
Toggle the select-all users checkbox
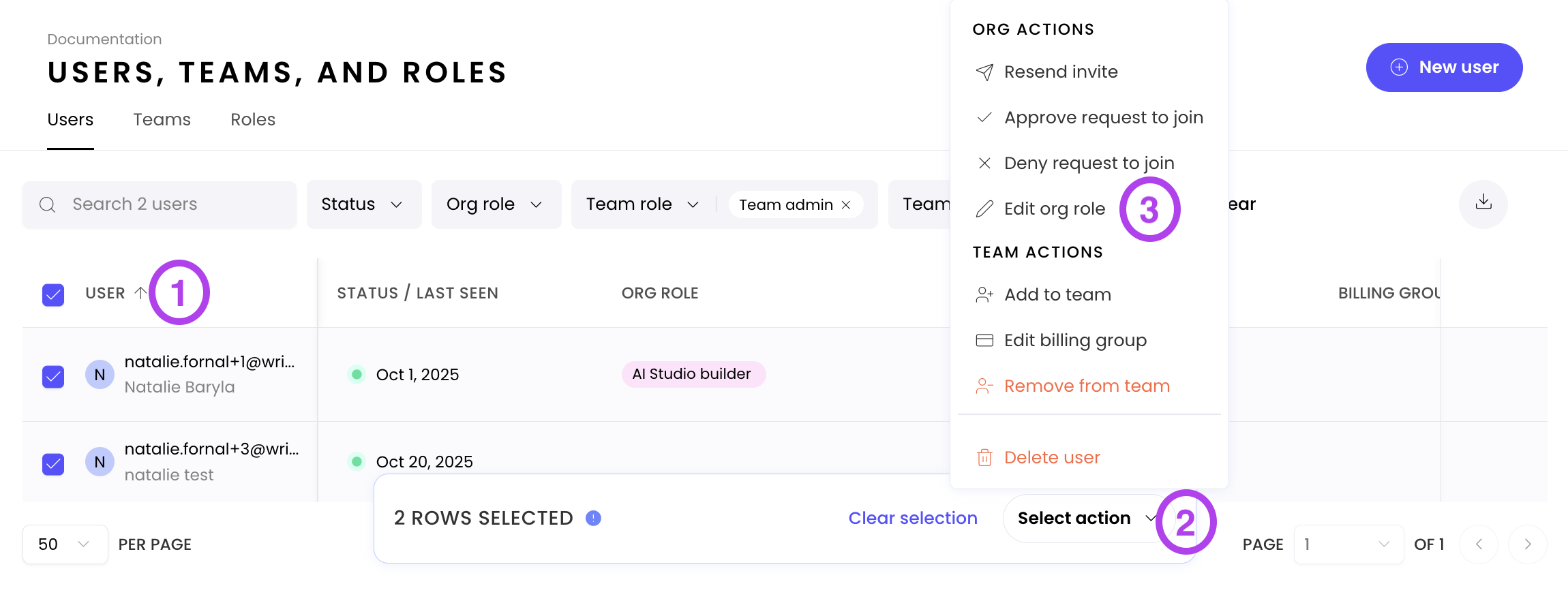tap(53, 294)
